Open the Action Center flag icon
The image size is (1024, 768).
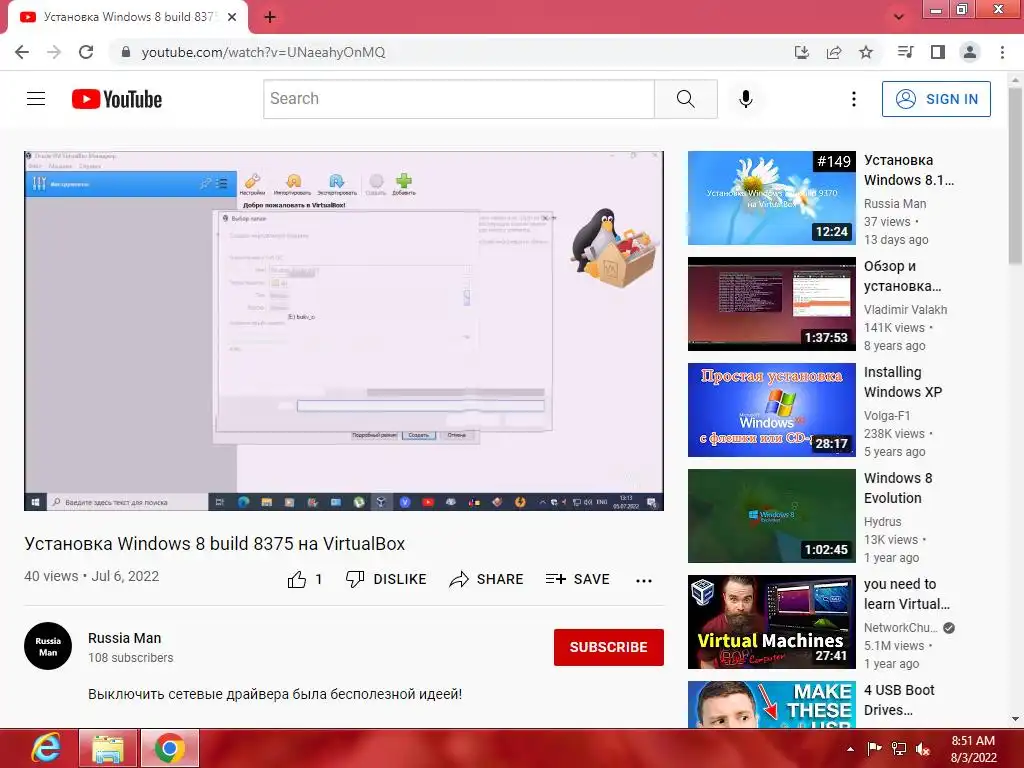(x=874, y=749)
